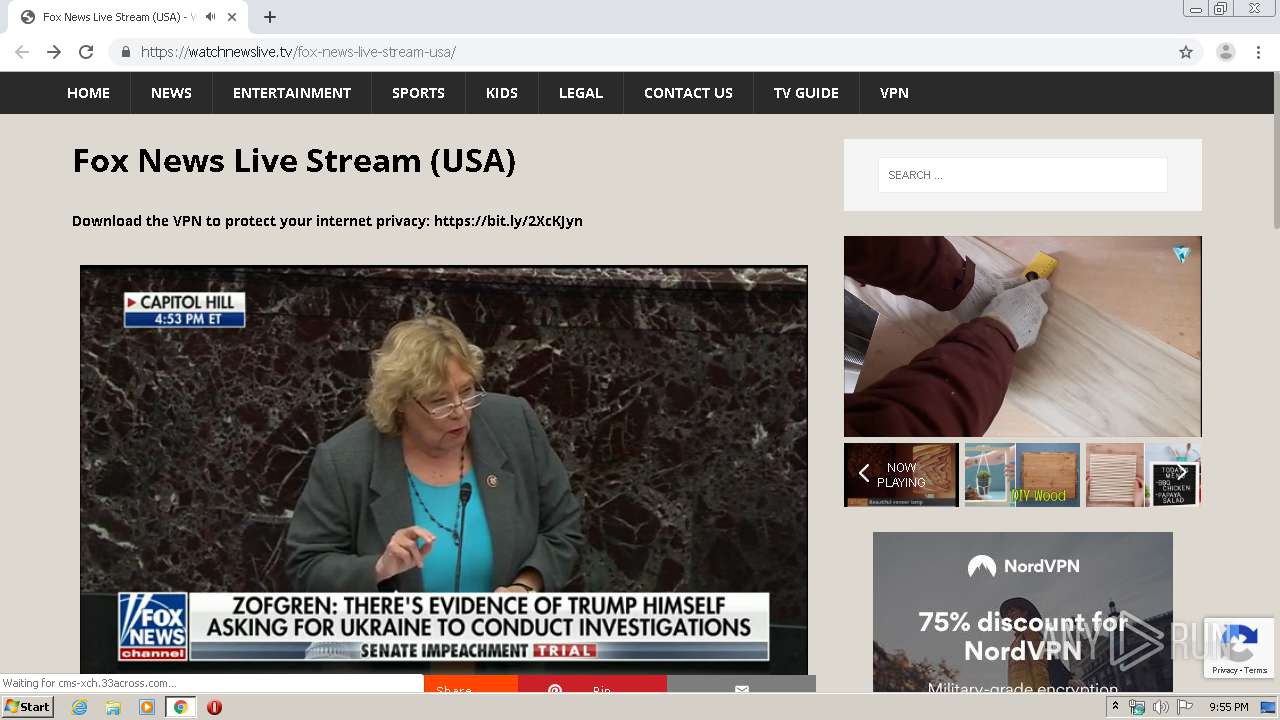Viewport: 1280px width, 720px height.
Task: Click the 9:55 PM clock
Action: click(x=1228, y=707)
